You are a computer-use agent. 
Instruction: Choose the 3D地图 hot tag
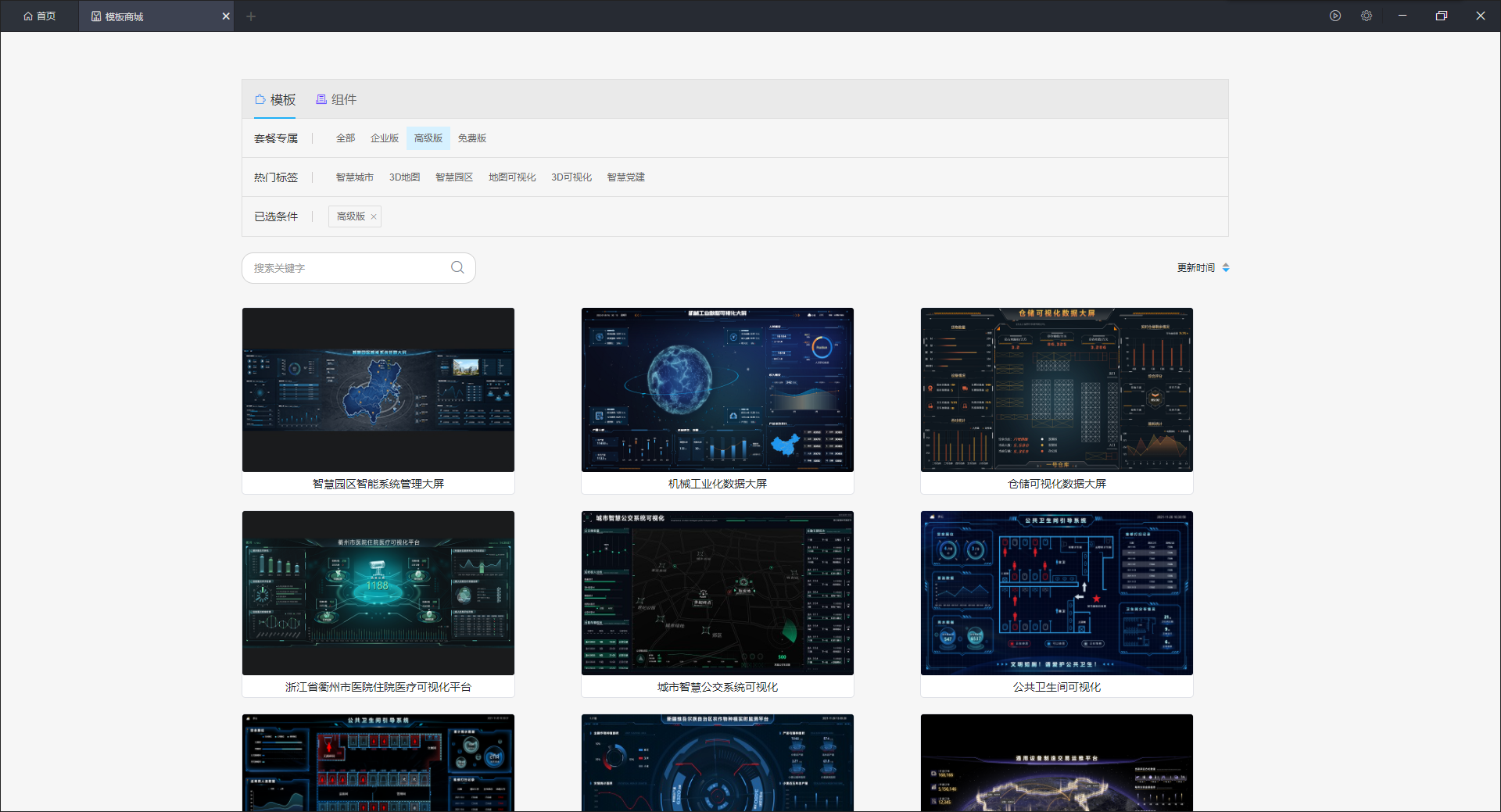[405, 177]
